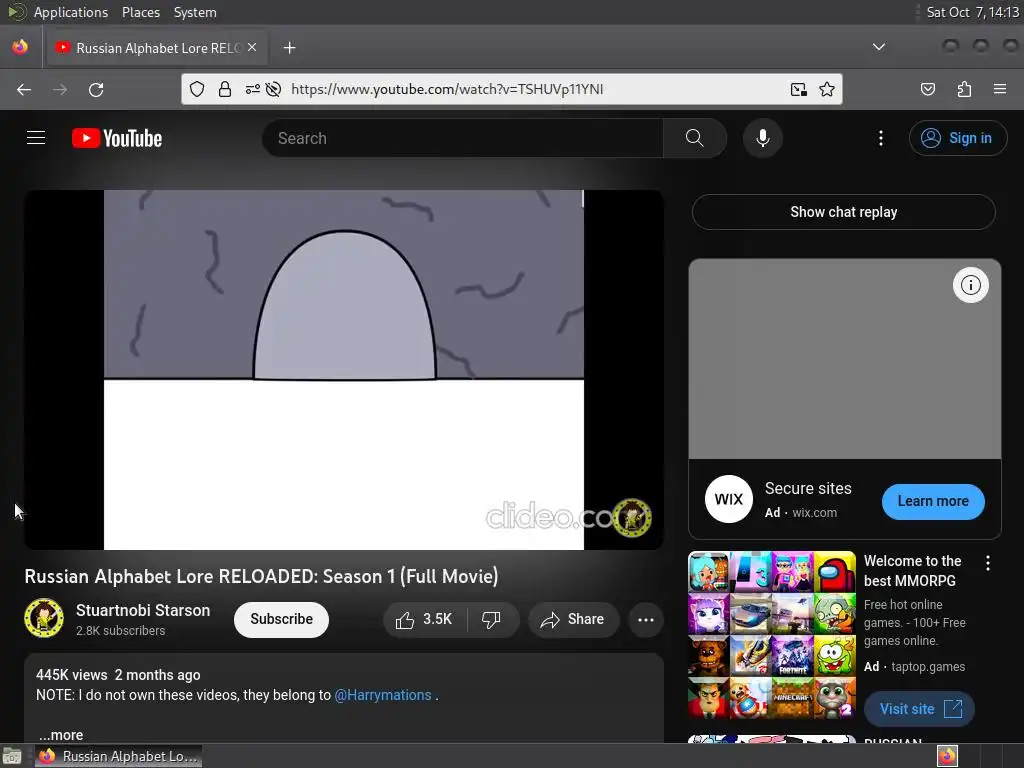Screen dimensions: 1024x768
Task: Open more actions ellipsis under video
Action: point(646,619)
